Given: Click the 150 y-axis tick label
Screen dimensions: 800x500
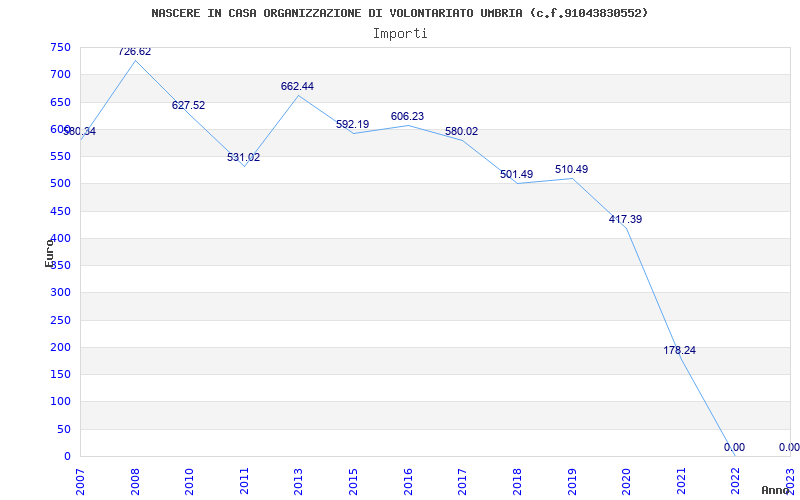Looking at the screenshot, I should point(60,374).
